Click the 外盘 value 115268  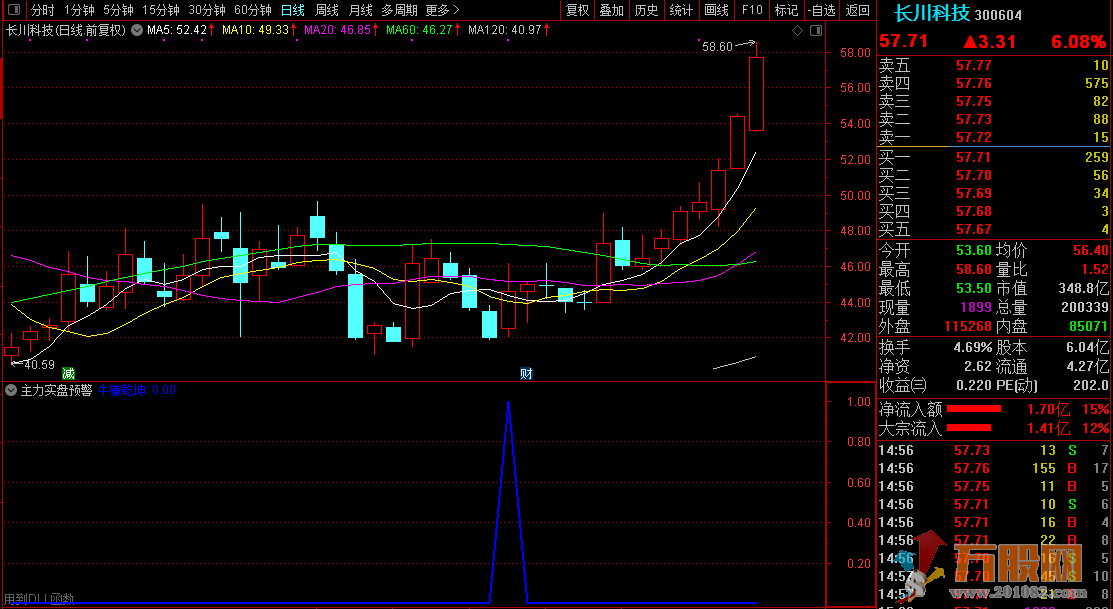click(x=968, y=327)
